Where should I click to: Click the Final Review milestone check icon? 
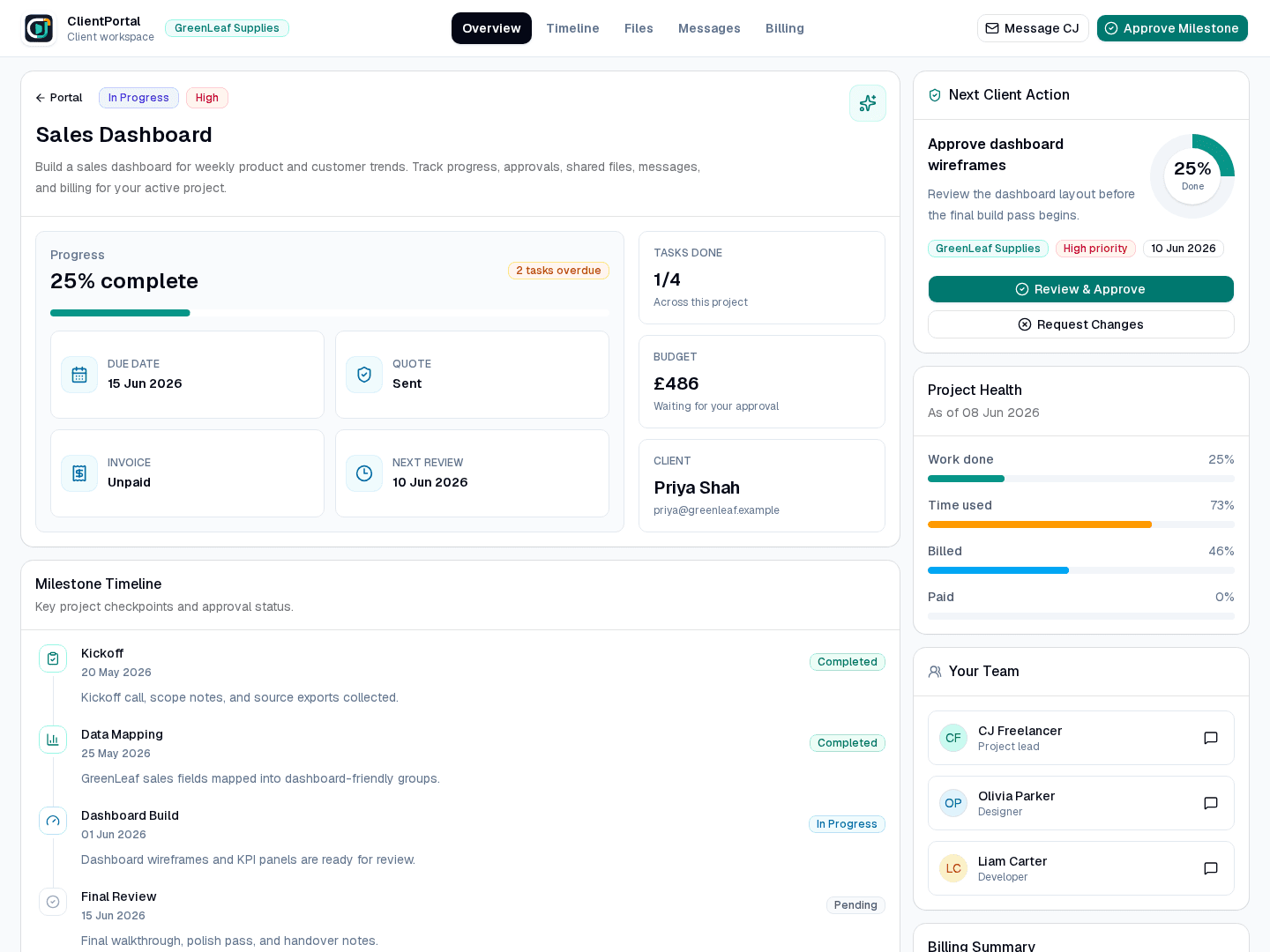coord(53,902)
